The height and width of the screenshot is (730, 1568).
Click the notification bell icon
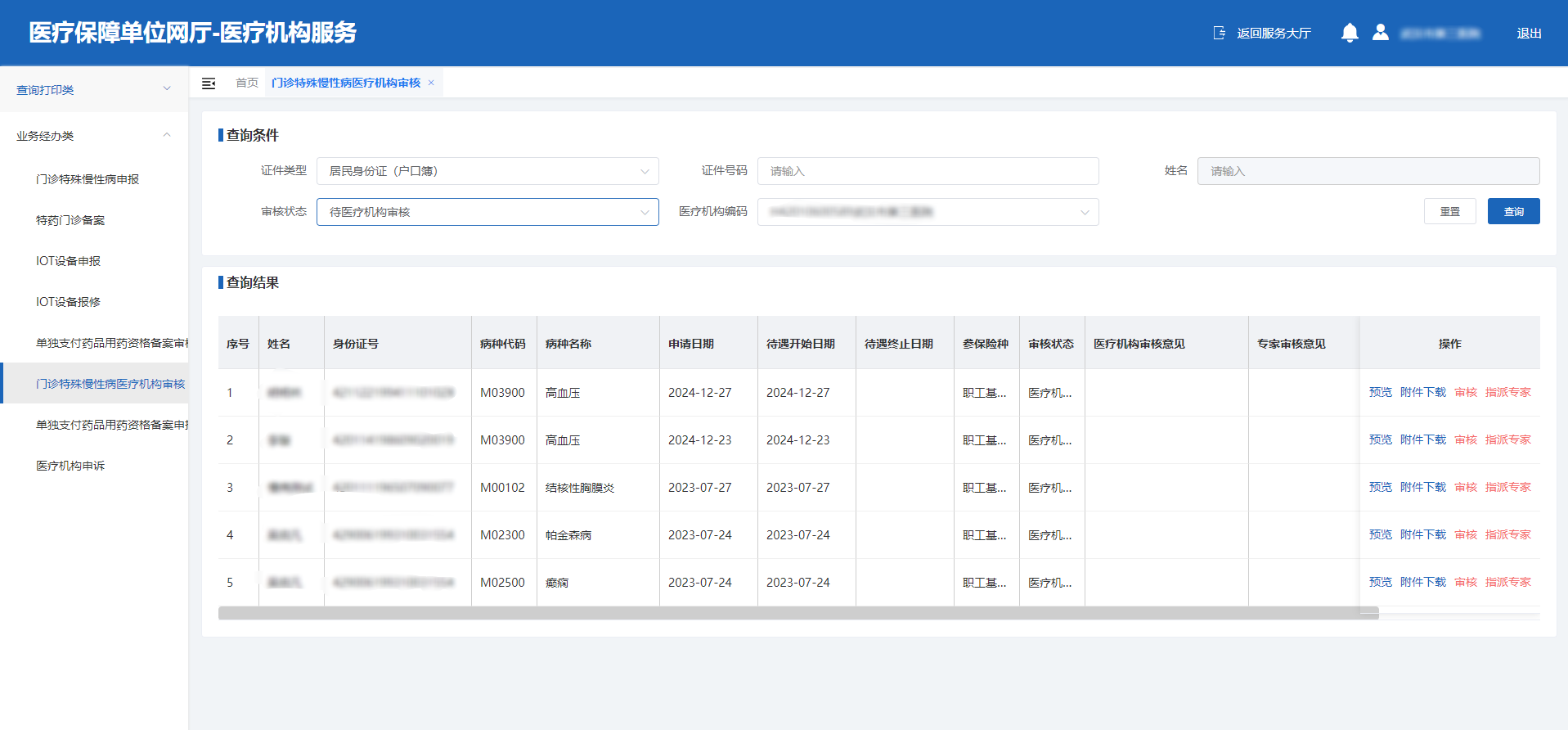pyautogui.click(x=1350, y=33)
